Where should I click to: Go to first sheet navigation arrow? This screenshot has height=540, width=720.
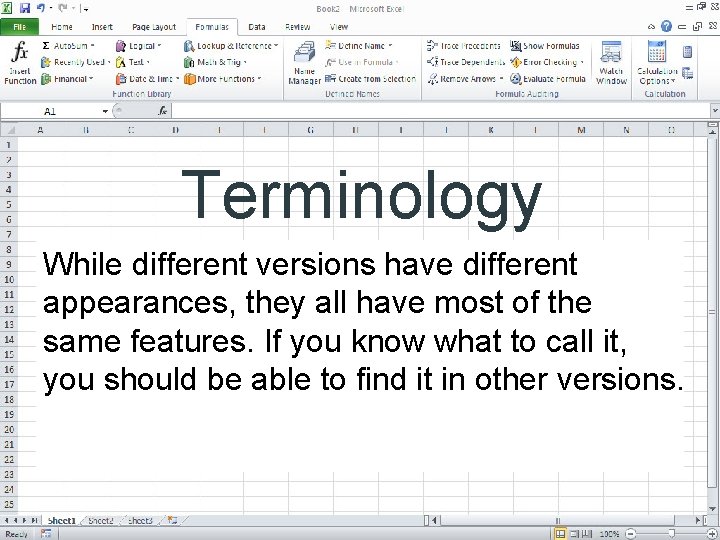point(6,520)
